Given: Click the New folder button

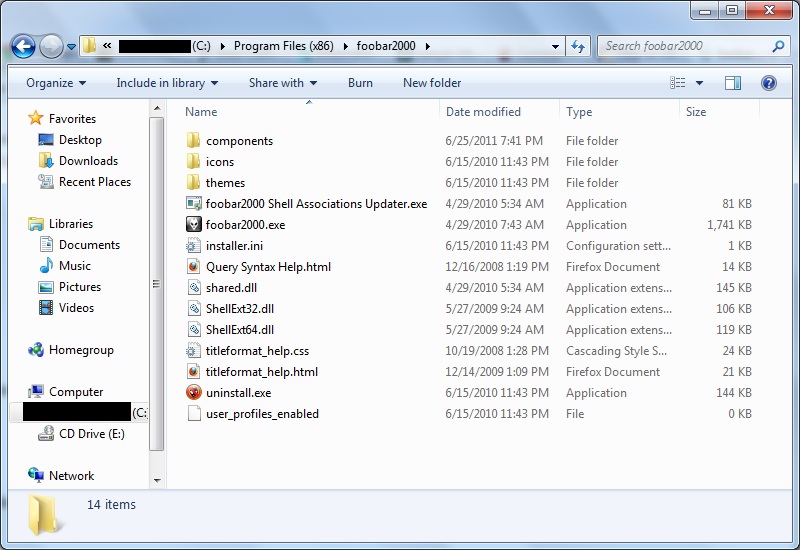Looking at the screenshot, I should pyautogui.click(x=432, y=83).
